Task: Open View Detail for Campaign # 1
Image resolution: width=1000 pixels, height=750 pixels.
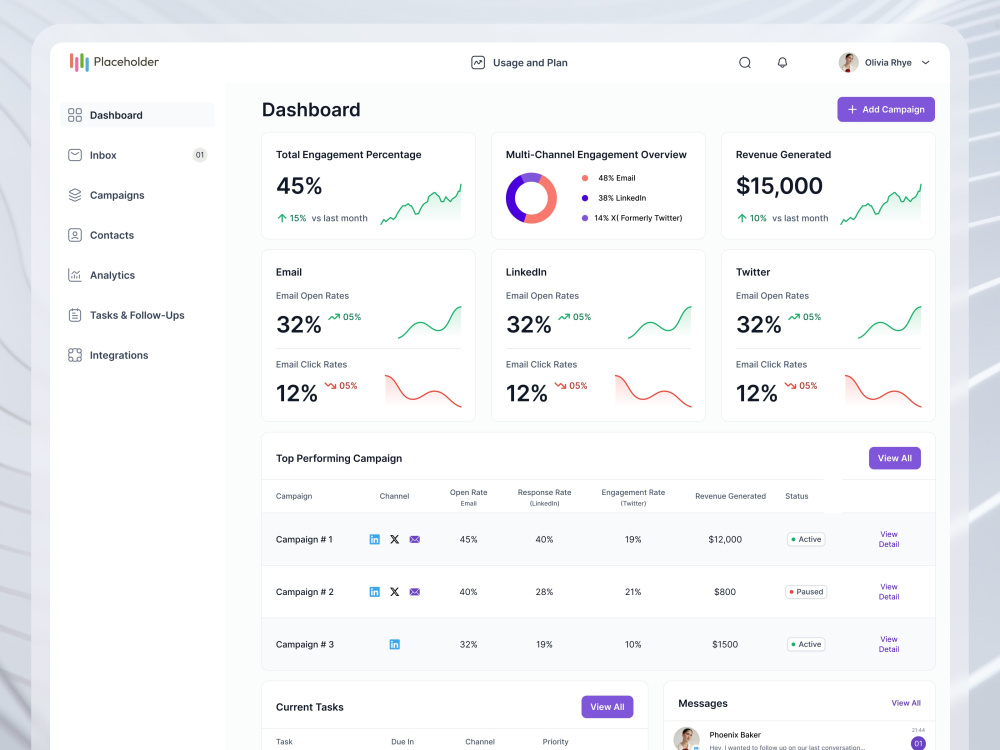Action: tap(888, 539)
